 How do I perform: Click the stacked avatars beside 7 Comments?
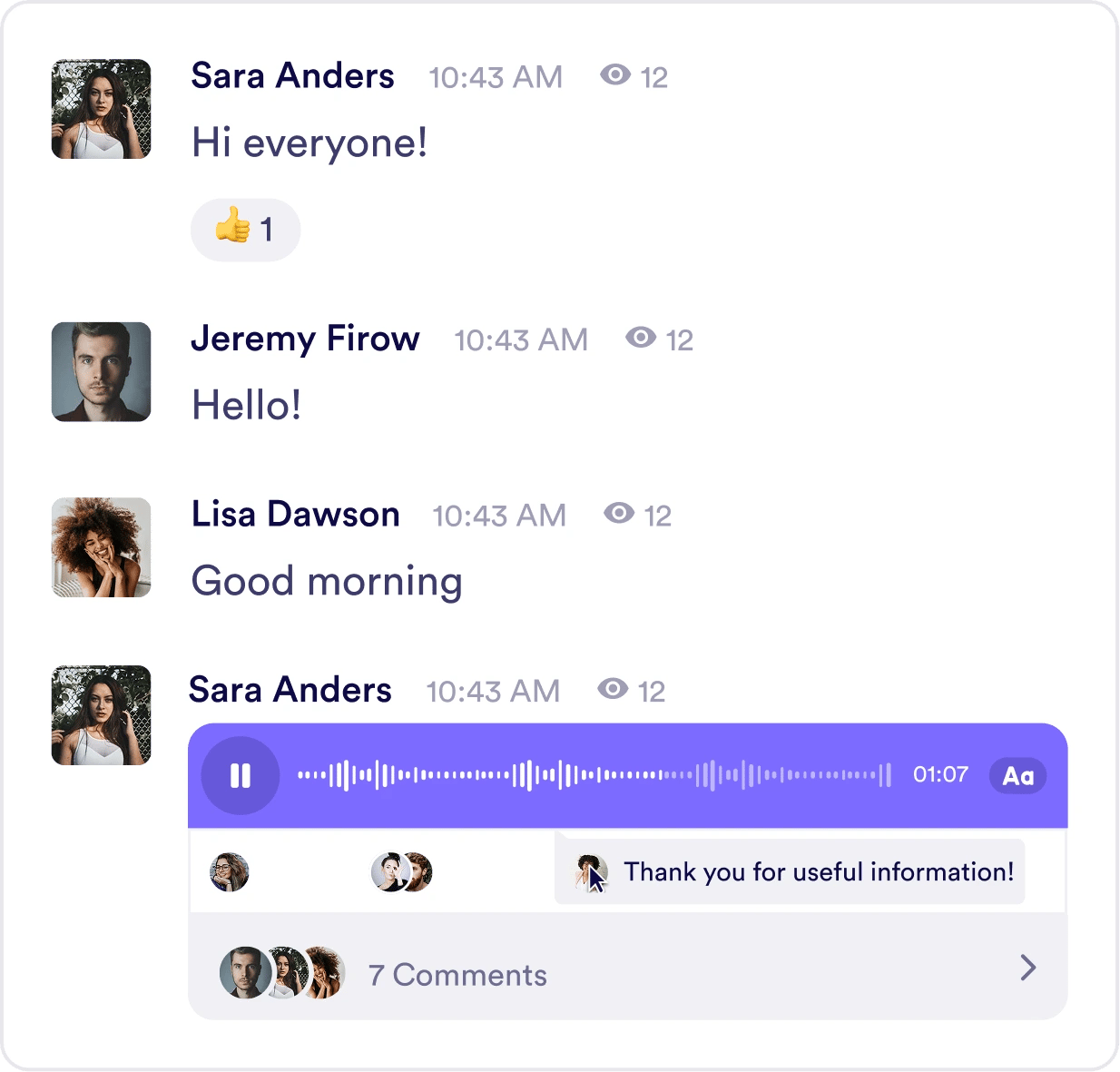point(281,972)
